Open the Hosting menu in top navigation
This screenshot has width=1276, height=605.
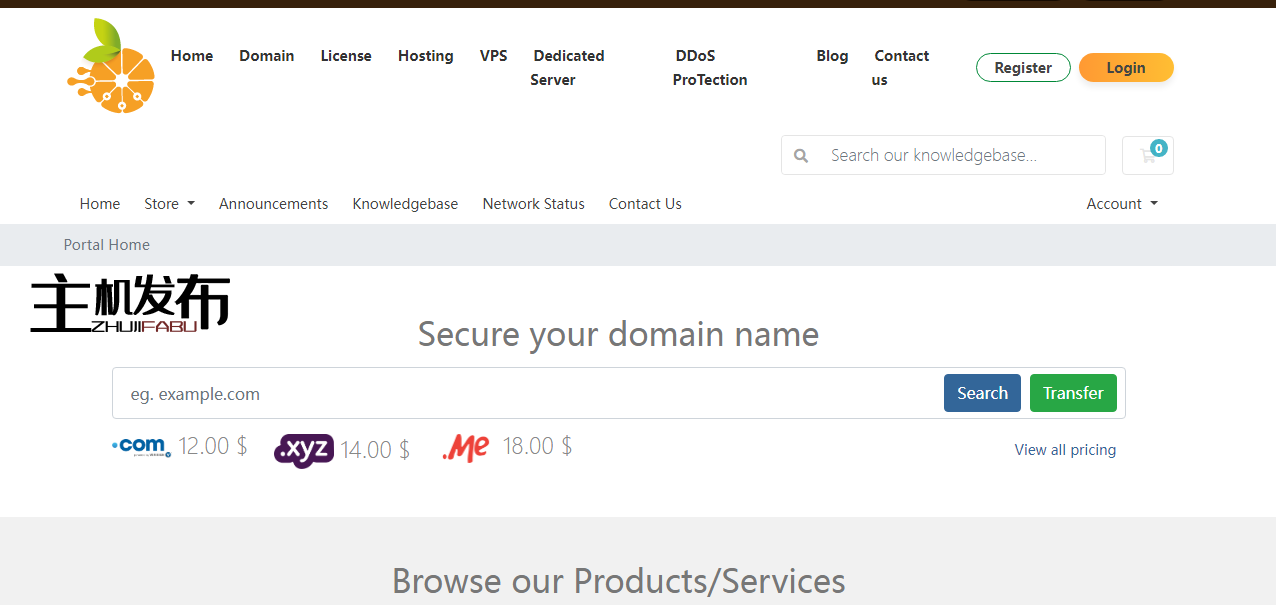coord(425,56)
